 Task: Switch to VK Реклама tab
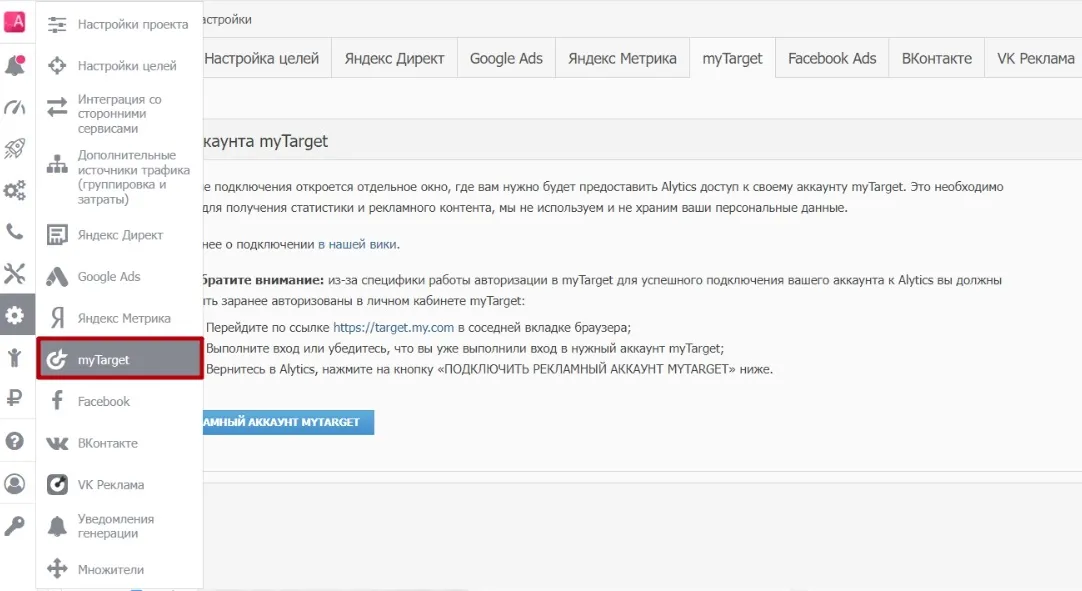(1034, 59)
